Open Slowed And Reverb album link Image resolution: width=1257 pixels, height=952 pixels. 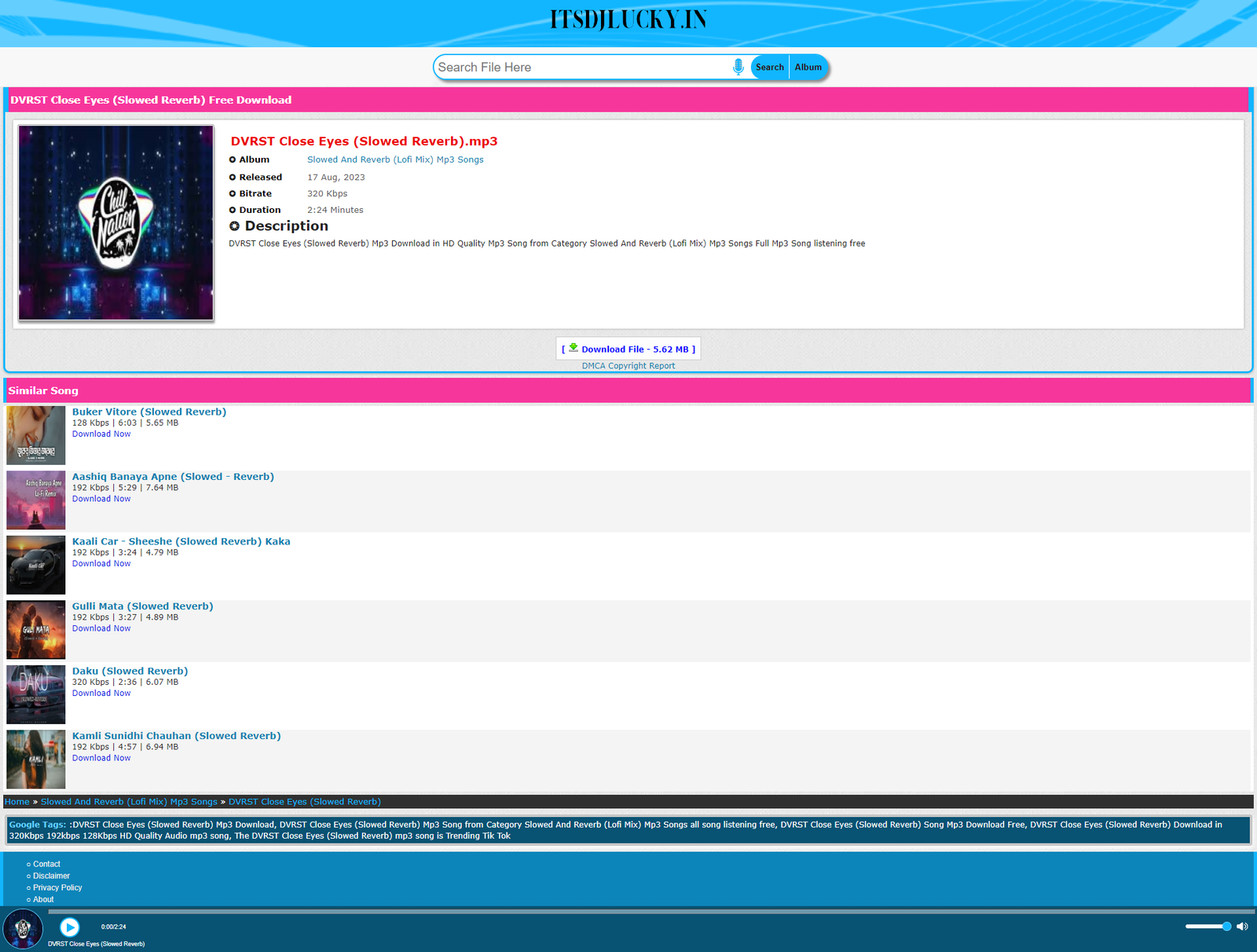[x=395, y=159]
